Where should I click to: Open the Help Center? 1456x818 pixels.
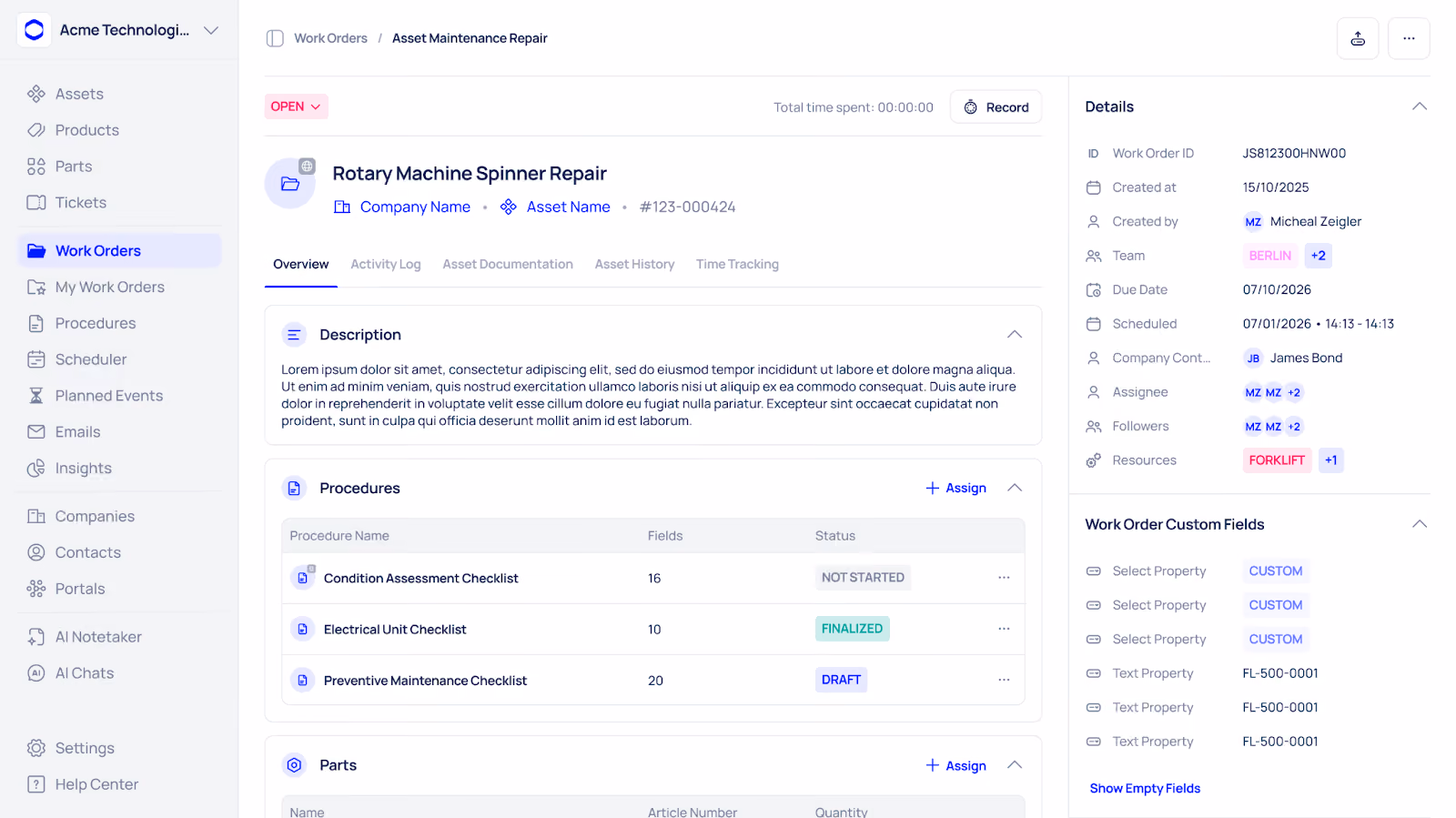click(119, 784)
